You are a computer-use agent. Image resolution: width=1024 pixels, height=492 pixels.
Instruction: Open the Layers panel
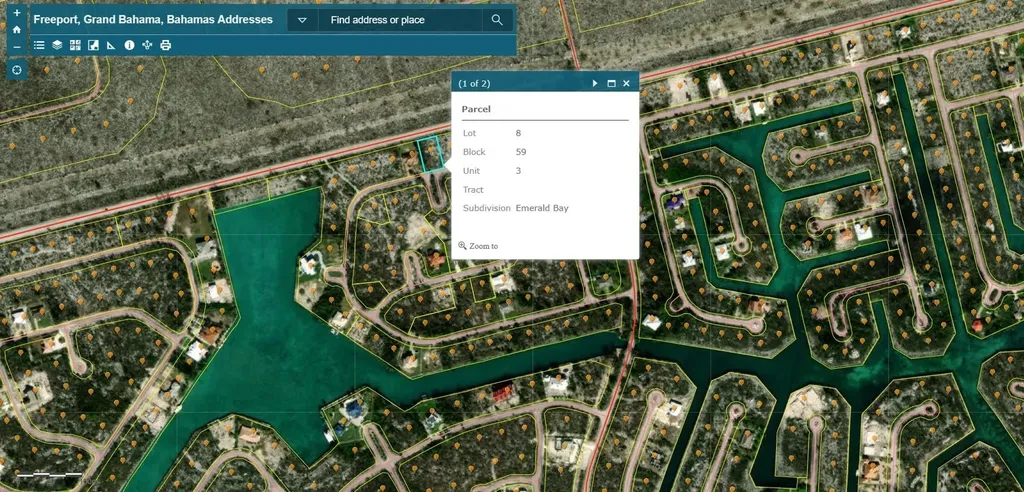tap(57, 45)
